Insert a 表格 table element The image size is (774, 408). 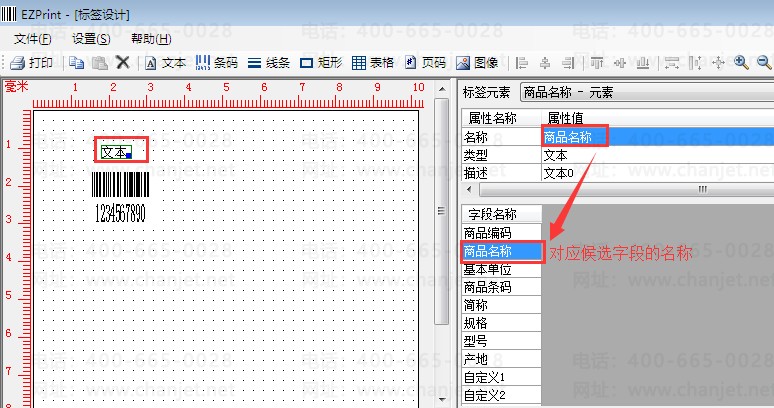(x=373, y=62)
